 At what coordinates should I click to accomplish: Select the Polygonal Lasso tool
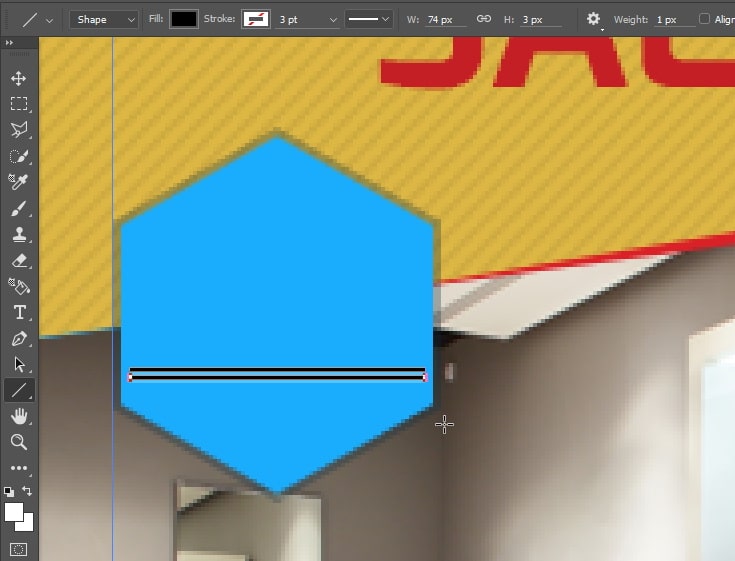coord(19,130)
